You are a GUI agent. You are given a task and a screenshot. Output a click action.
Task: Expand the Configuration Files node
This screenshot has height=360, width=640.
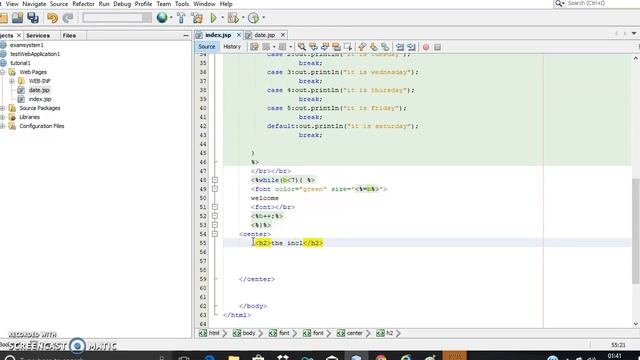pyautogui.click(x=2, y=126)
